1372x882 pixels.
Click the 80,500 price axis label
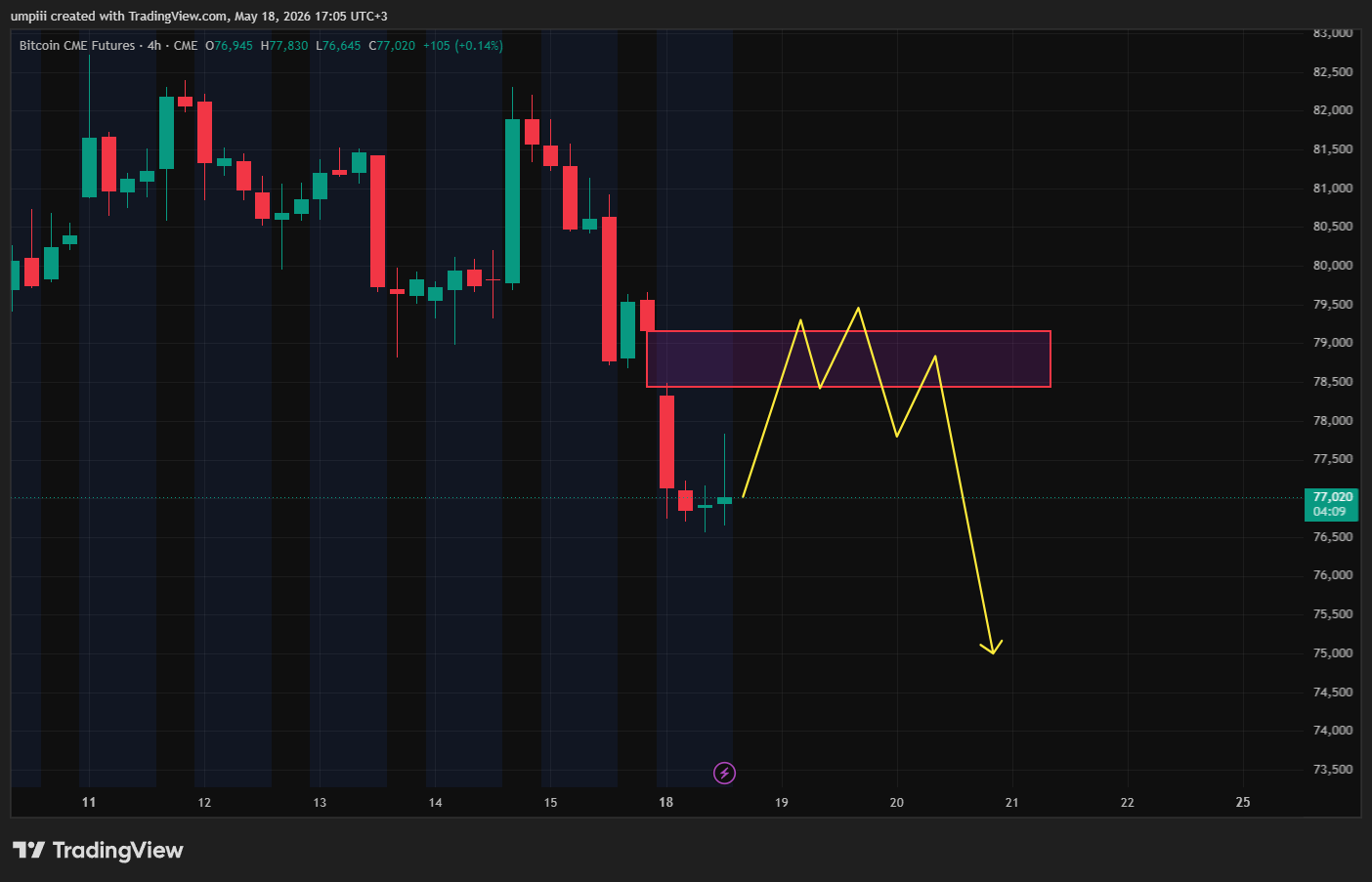1333,227
